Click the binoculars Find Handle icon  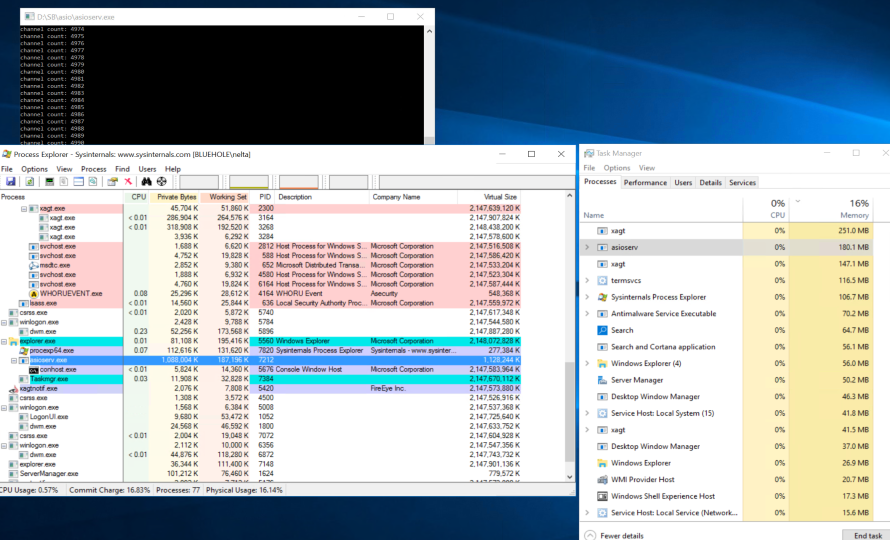coord(146,182)
